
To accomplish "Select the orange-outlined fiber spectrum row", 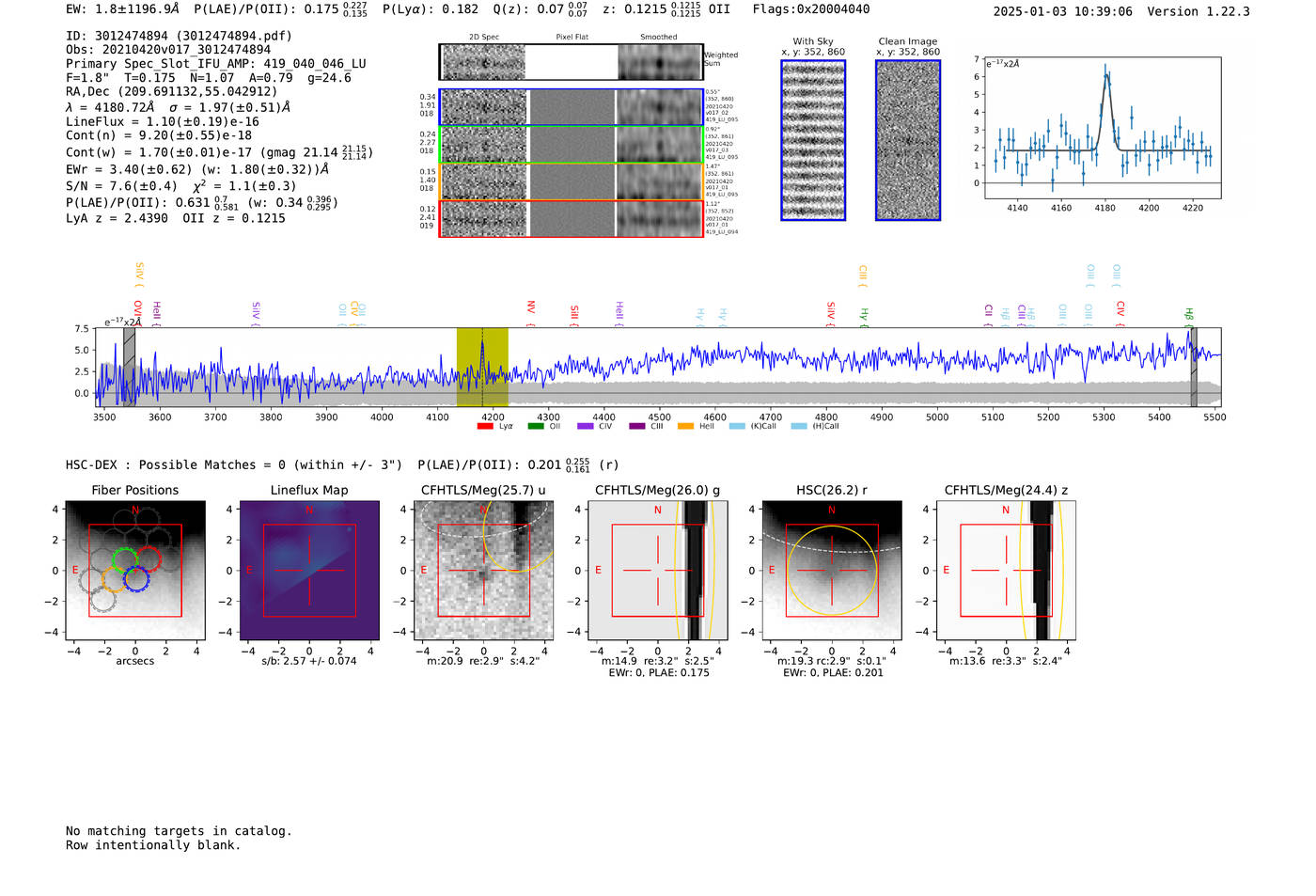I will point(572,181).
